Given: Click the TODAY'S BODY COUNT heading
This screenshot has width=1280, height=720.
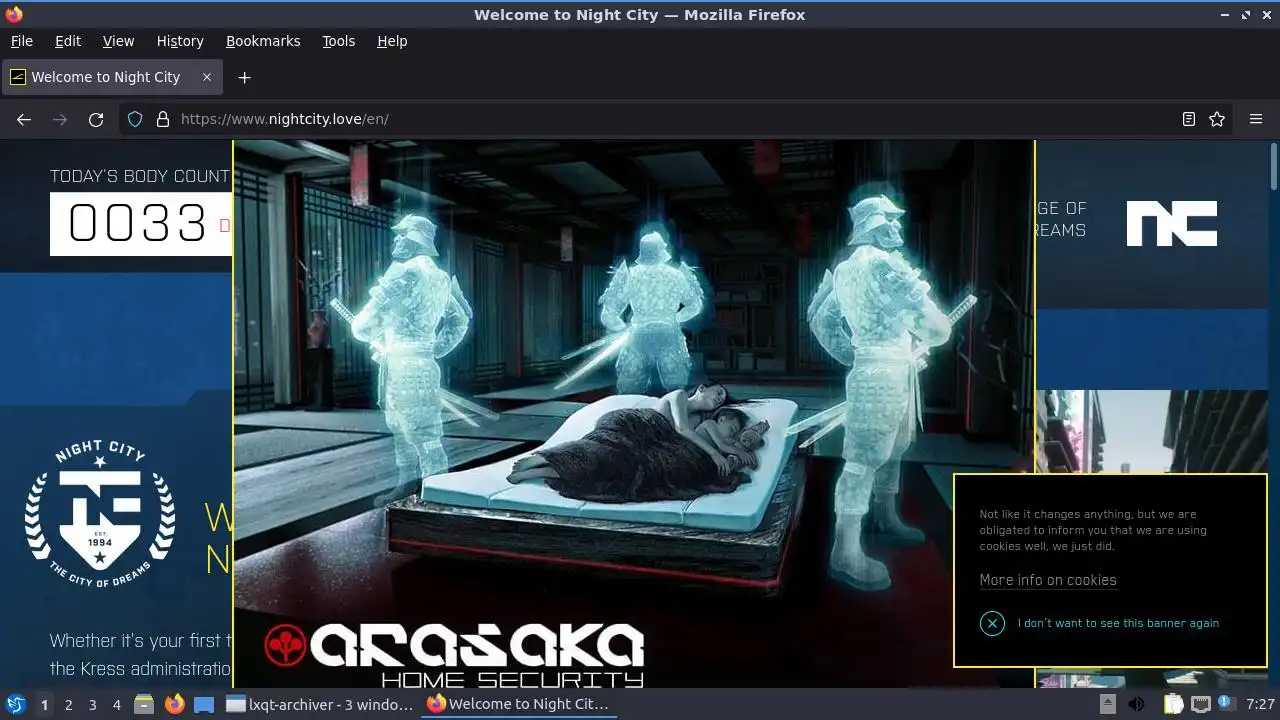Looking at the screenshot, I should pos(140,176).
